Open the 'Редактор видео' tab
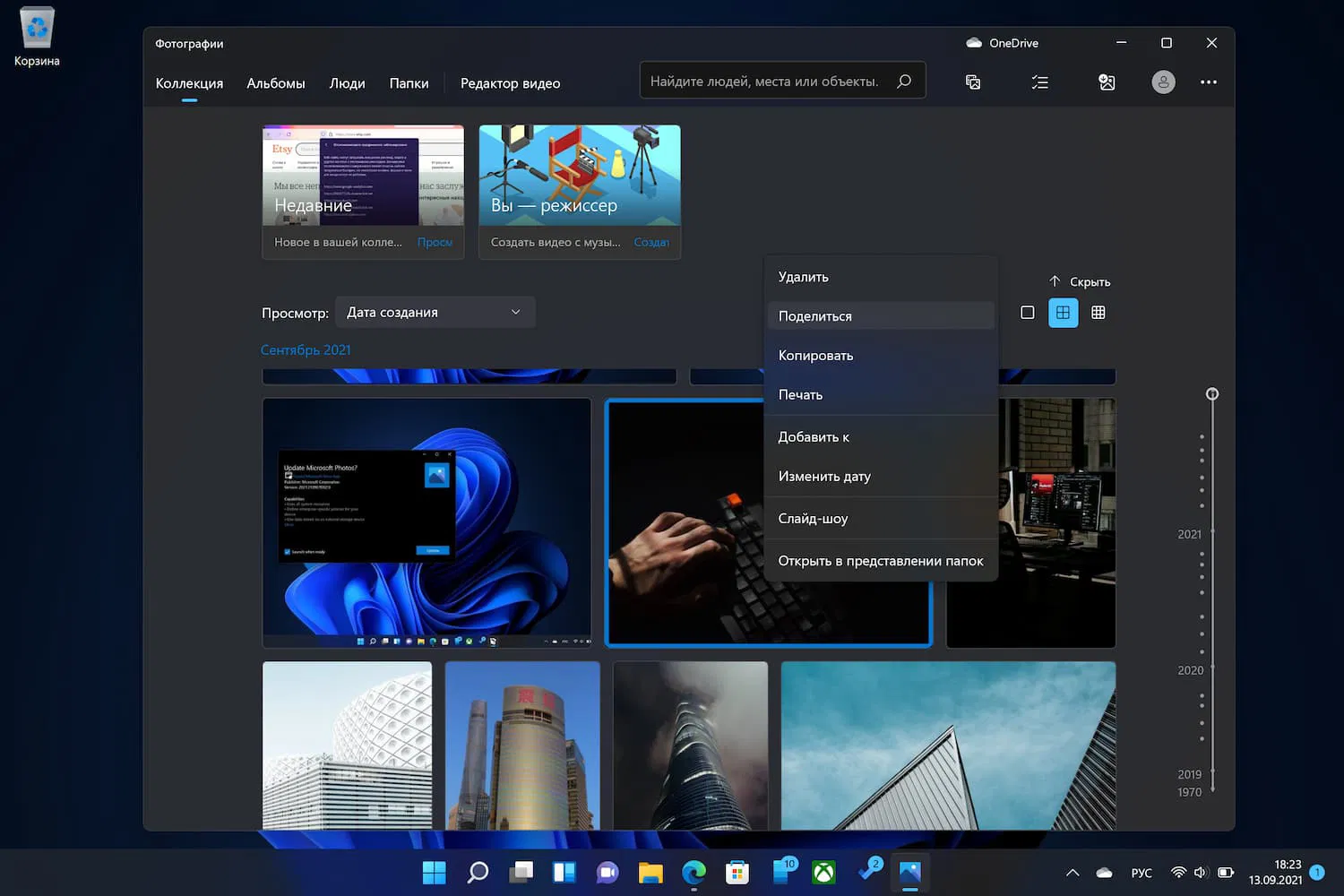1344x896 pixels. pos(510,83)
